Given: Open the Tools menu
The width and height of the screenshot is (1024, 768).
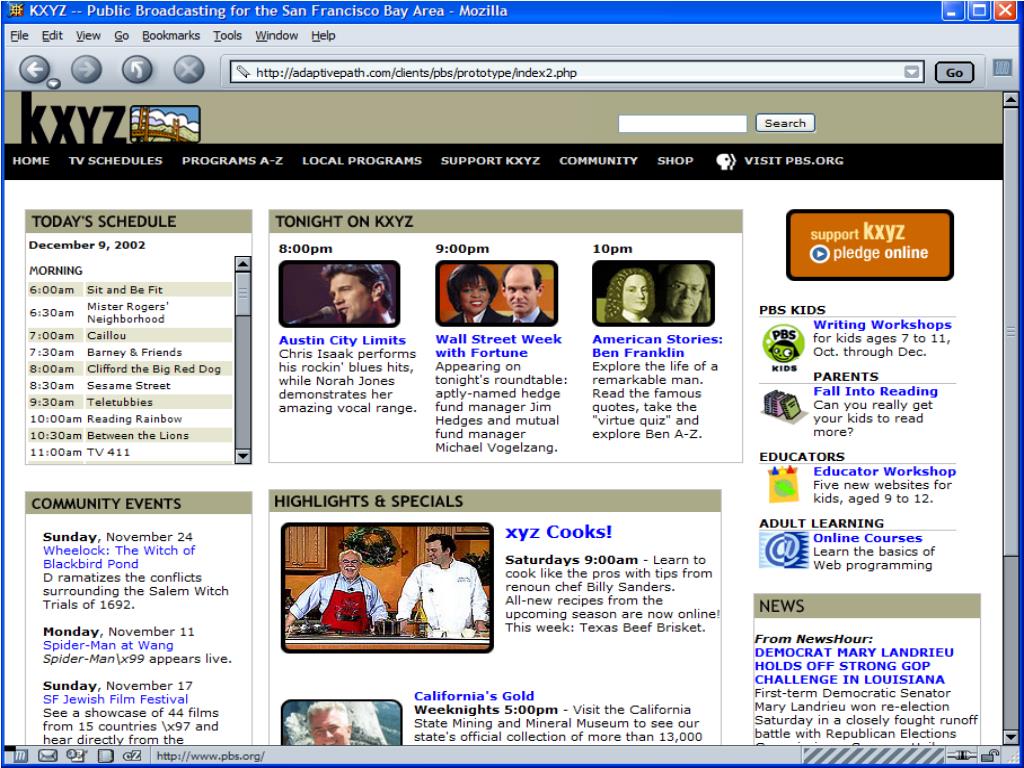Looking at the screenshot, I should (x=227, y=36).
